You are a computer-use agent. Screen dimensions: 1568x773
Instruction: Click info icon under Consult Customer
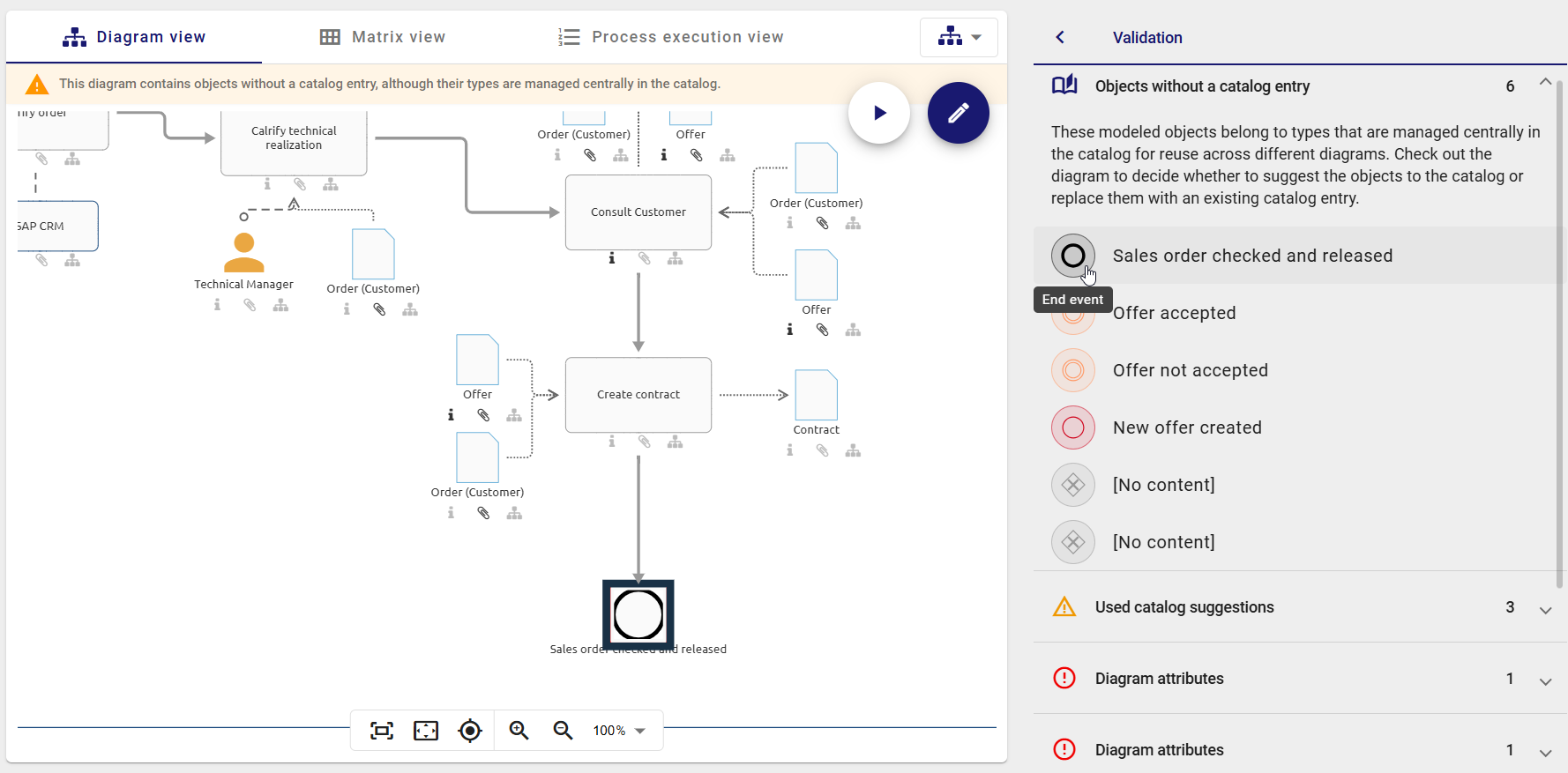(611, 258)
